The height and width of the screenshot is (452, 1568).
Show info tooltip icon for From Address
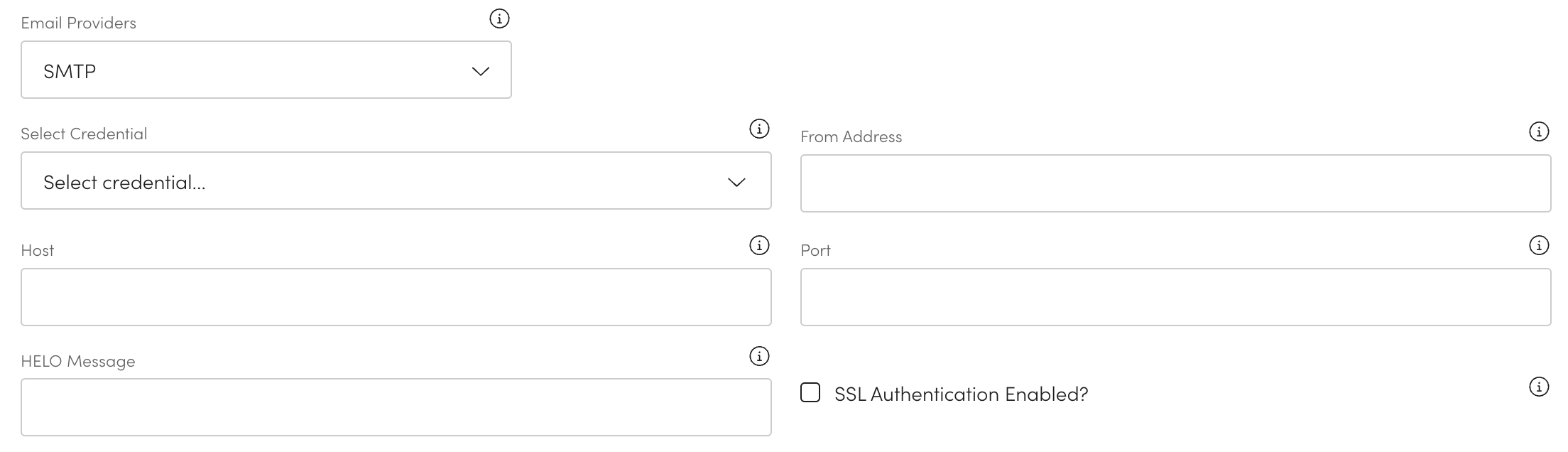click(1538, 131)
